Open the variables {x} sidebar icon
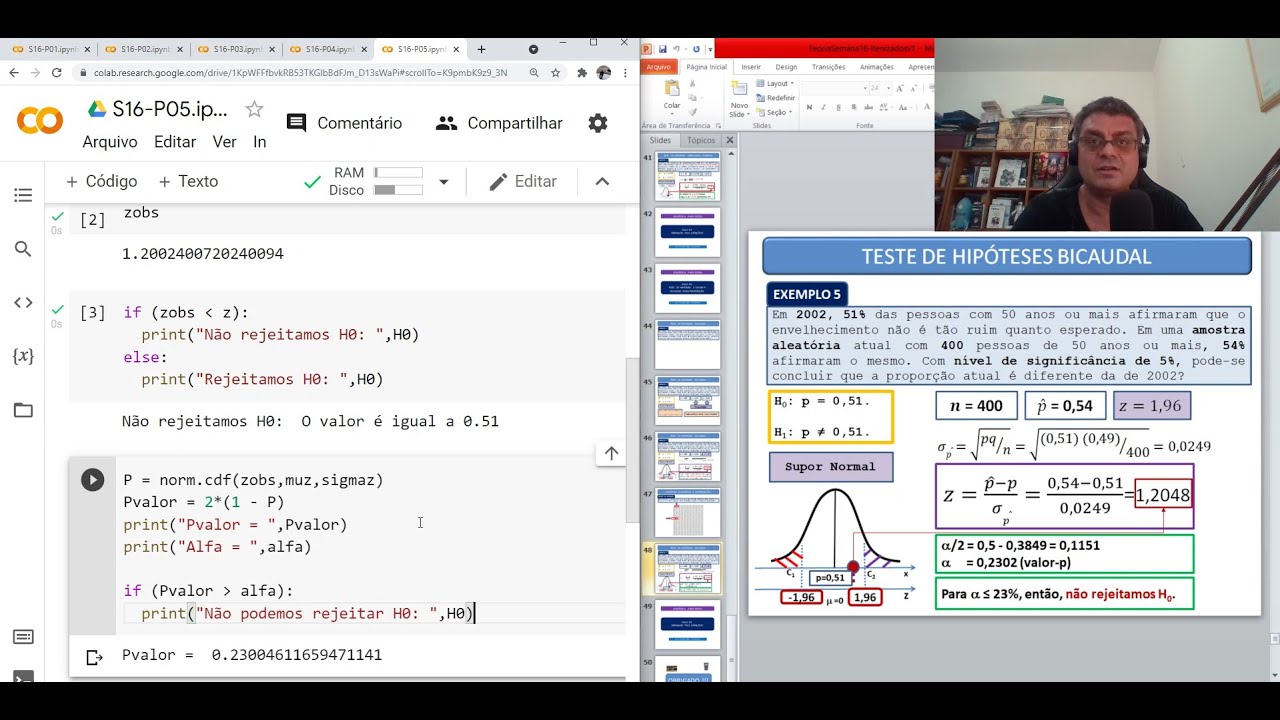 tap(23, 355)
